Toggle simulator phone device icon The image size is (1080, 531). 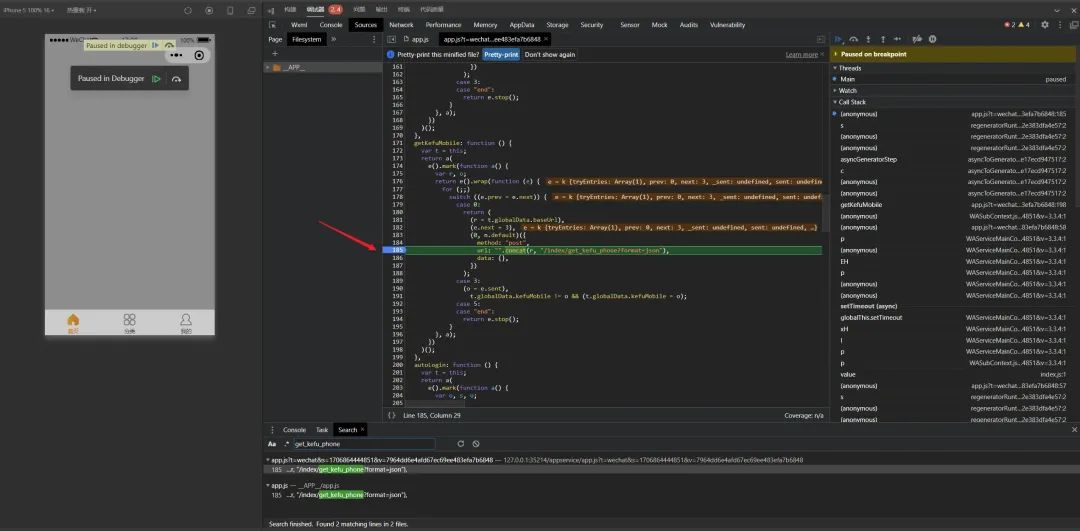click(230, 10)
